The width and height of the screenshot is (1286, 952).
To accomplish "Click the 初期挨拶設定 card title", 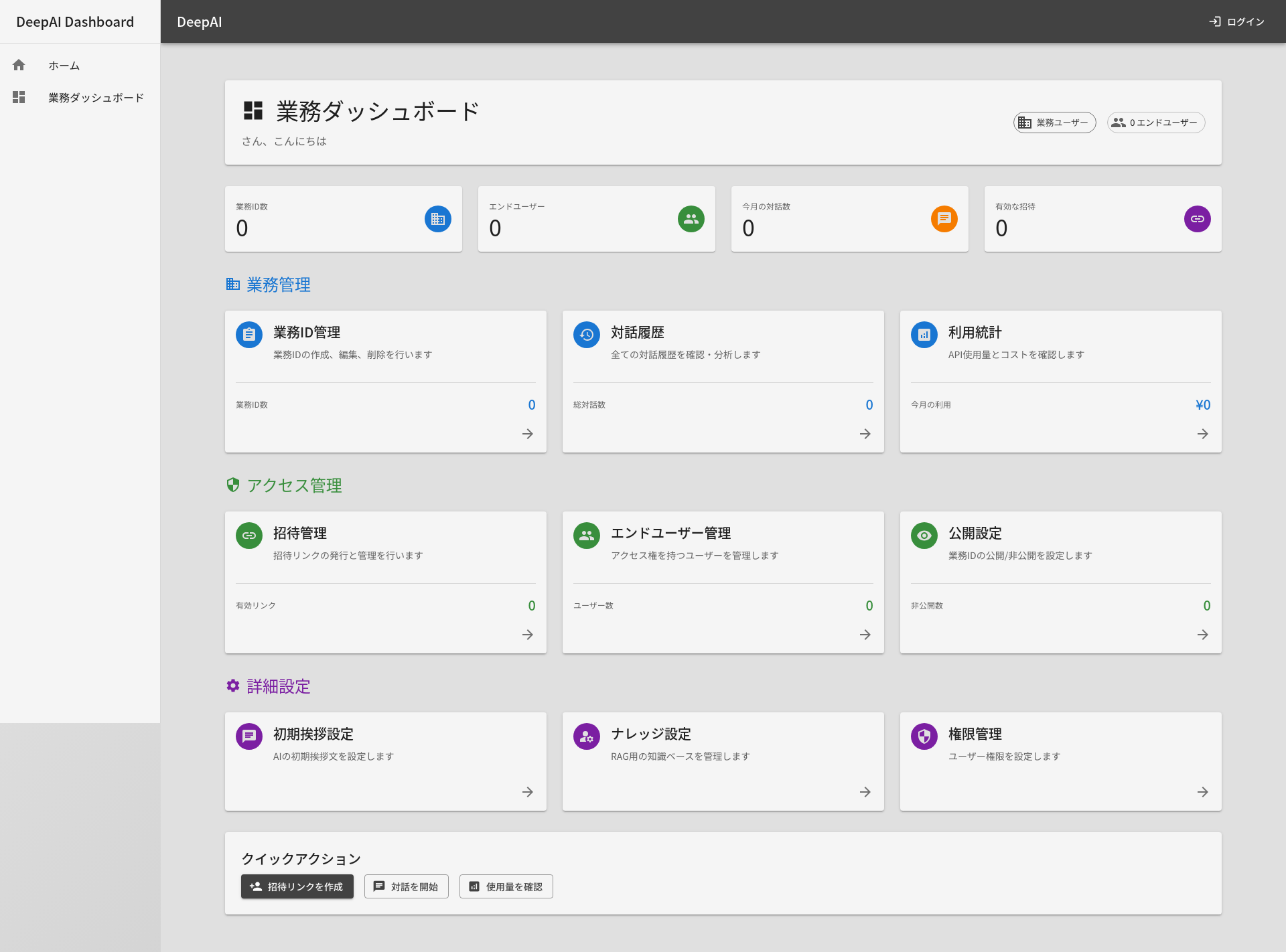I will (313, 734).
